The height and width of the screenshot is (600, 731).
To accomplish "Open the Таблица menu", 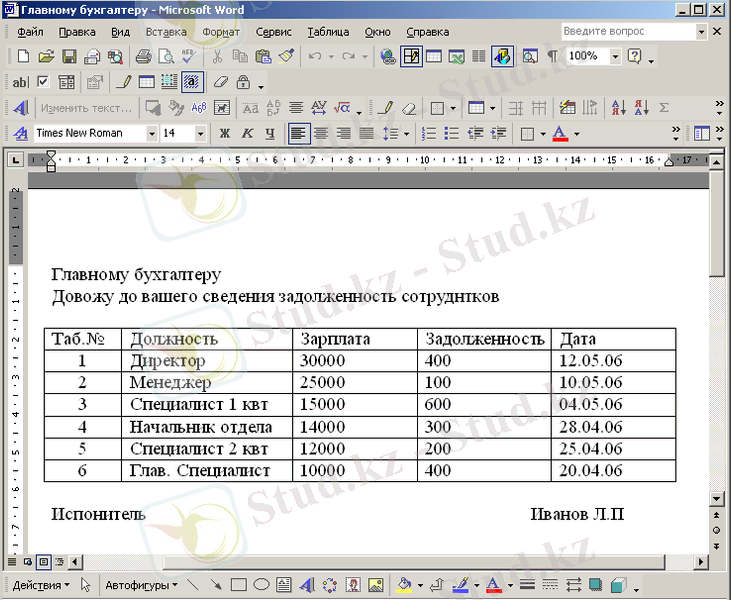I will tap(328, 32).
